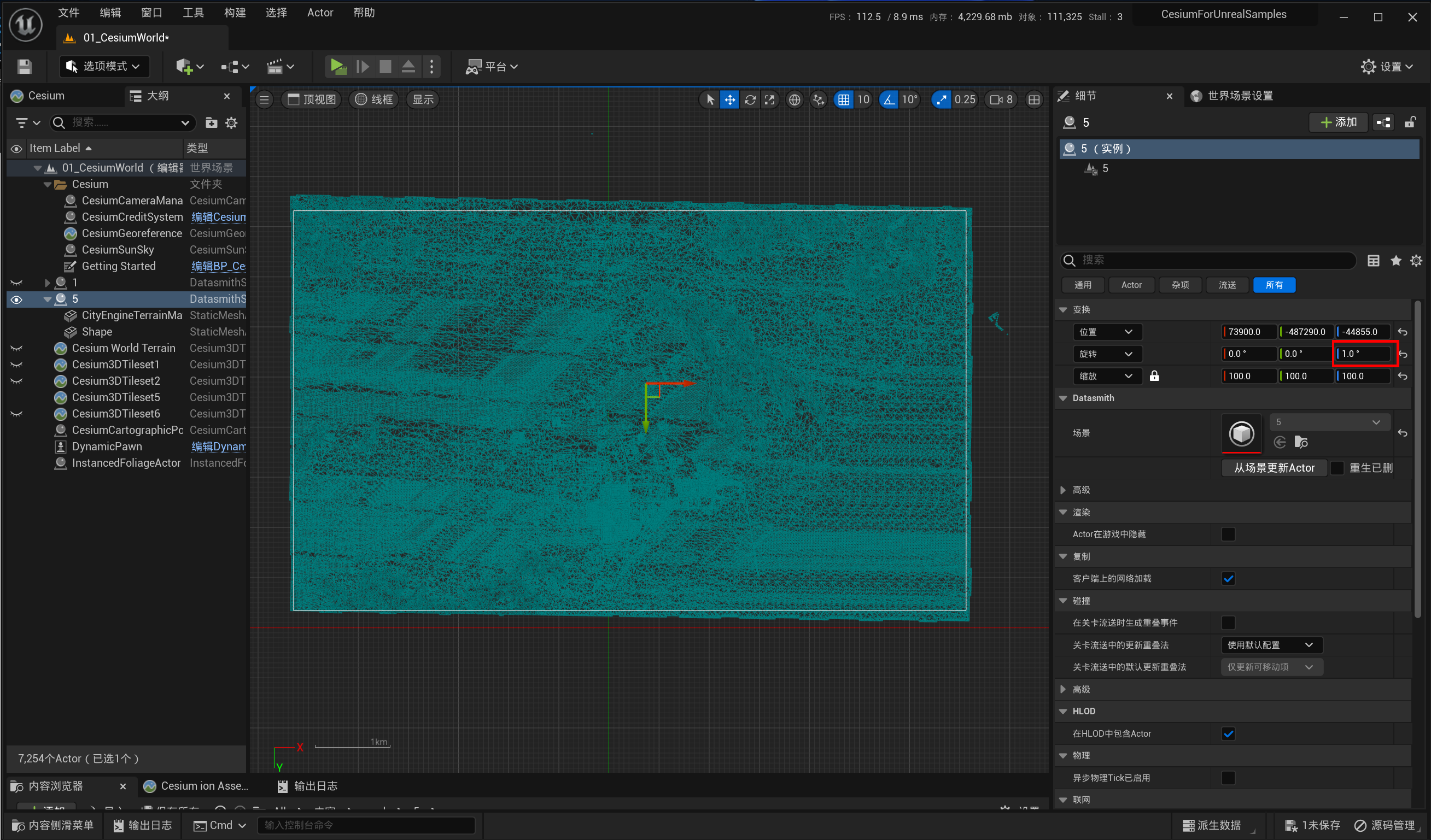Toggle grid snapping icon in viewport
The height and width of the screenshot is (840, 1431).
pyautogui.click(x=844, y=100)
